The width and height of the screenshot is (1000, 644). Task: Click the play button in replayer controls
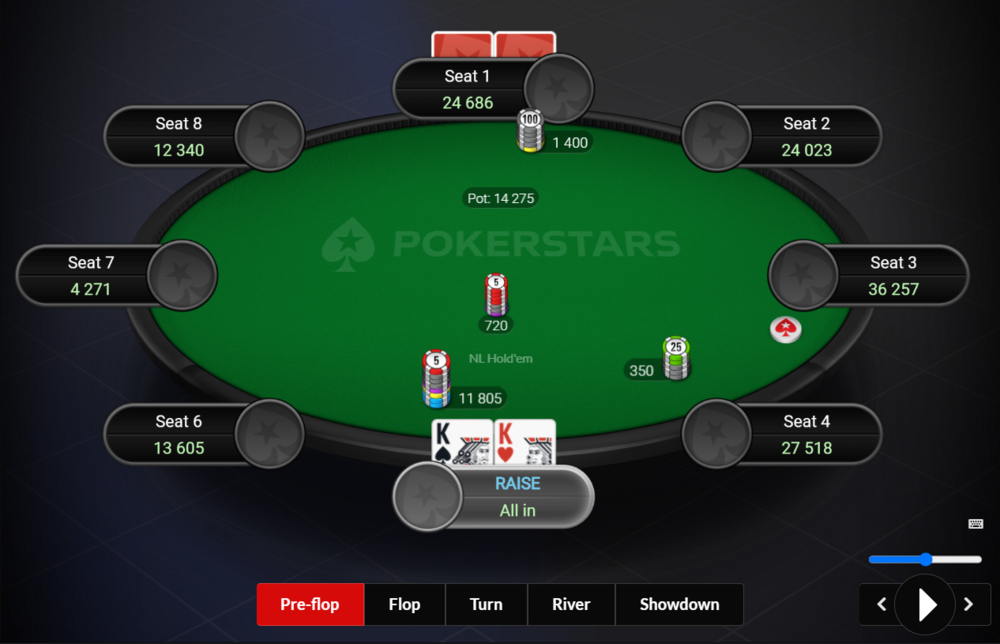(925, 604)
